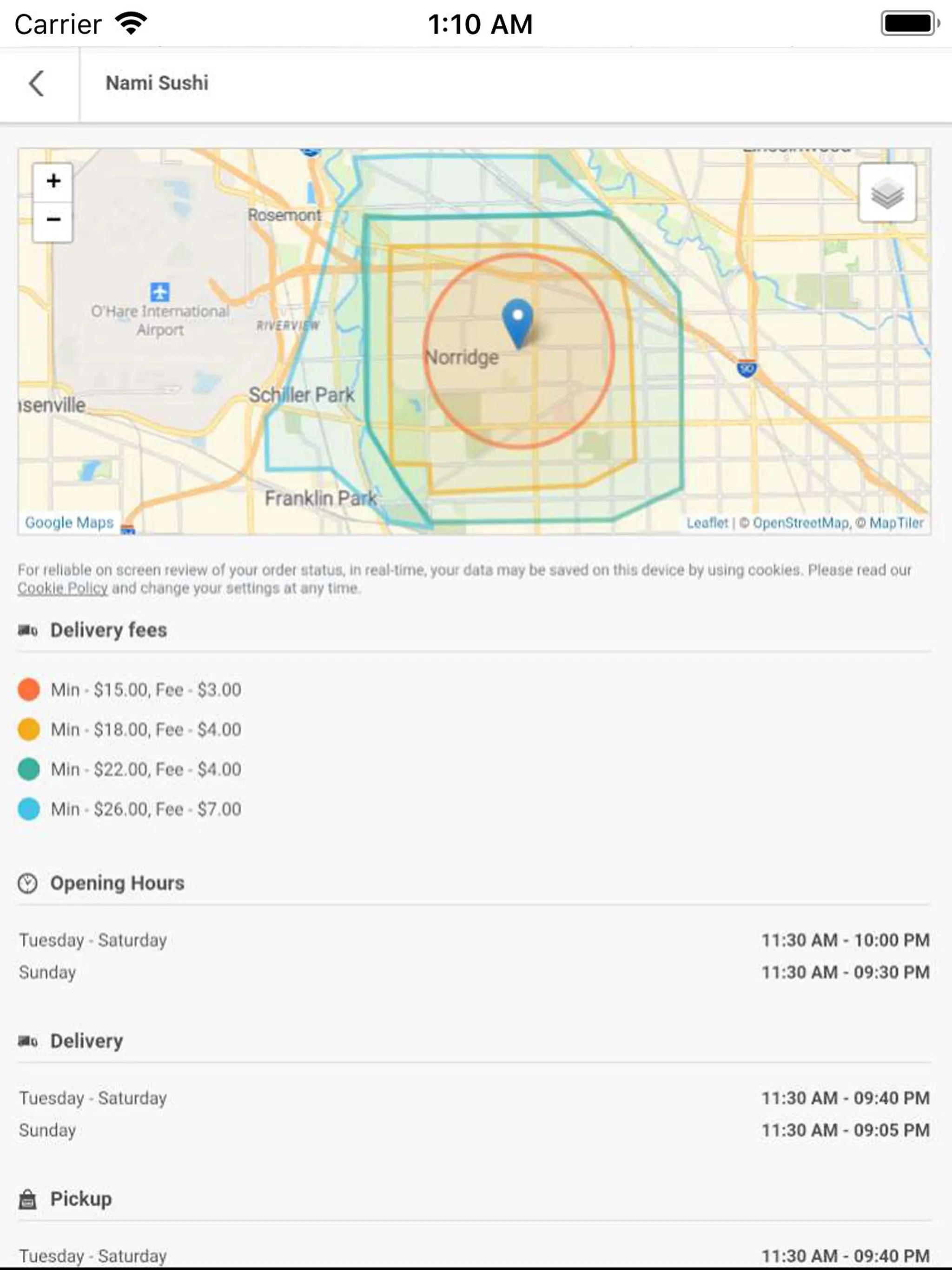Select the yellow $18.00 minimum swatch

click(x=29, y=729)
